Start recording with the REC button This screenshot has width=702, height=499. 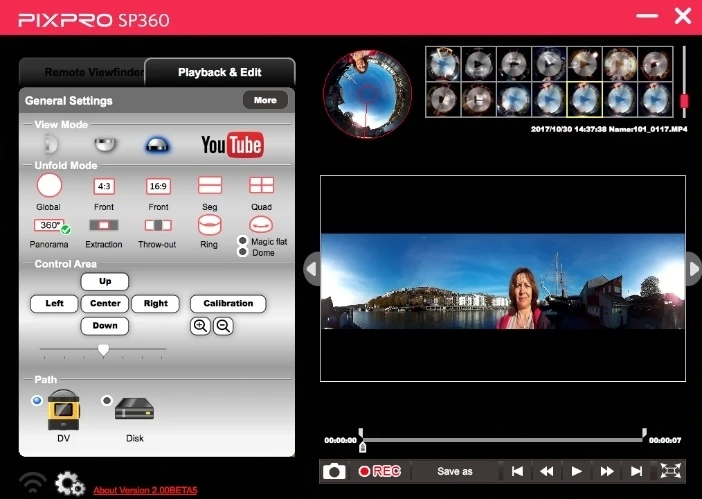click(379, 471)
